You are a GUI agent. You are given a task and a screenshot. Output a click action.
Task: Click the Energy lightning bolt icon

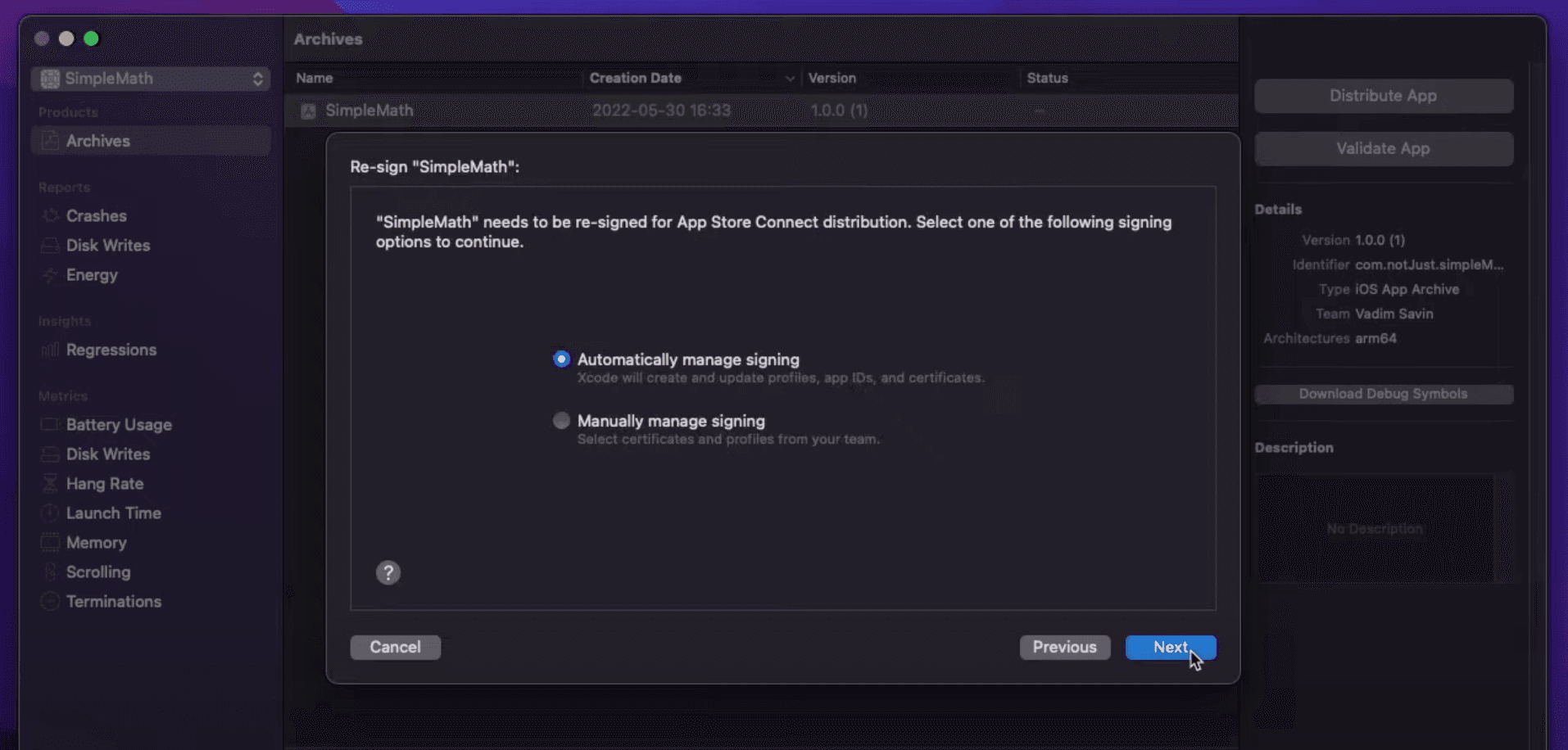(51, 275)
